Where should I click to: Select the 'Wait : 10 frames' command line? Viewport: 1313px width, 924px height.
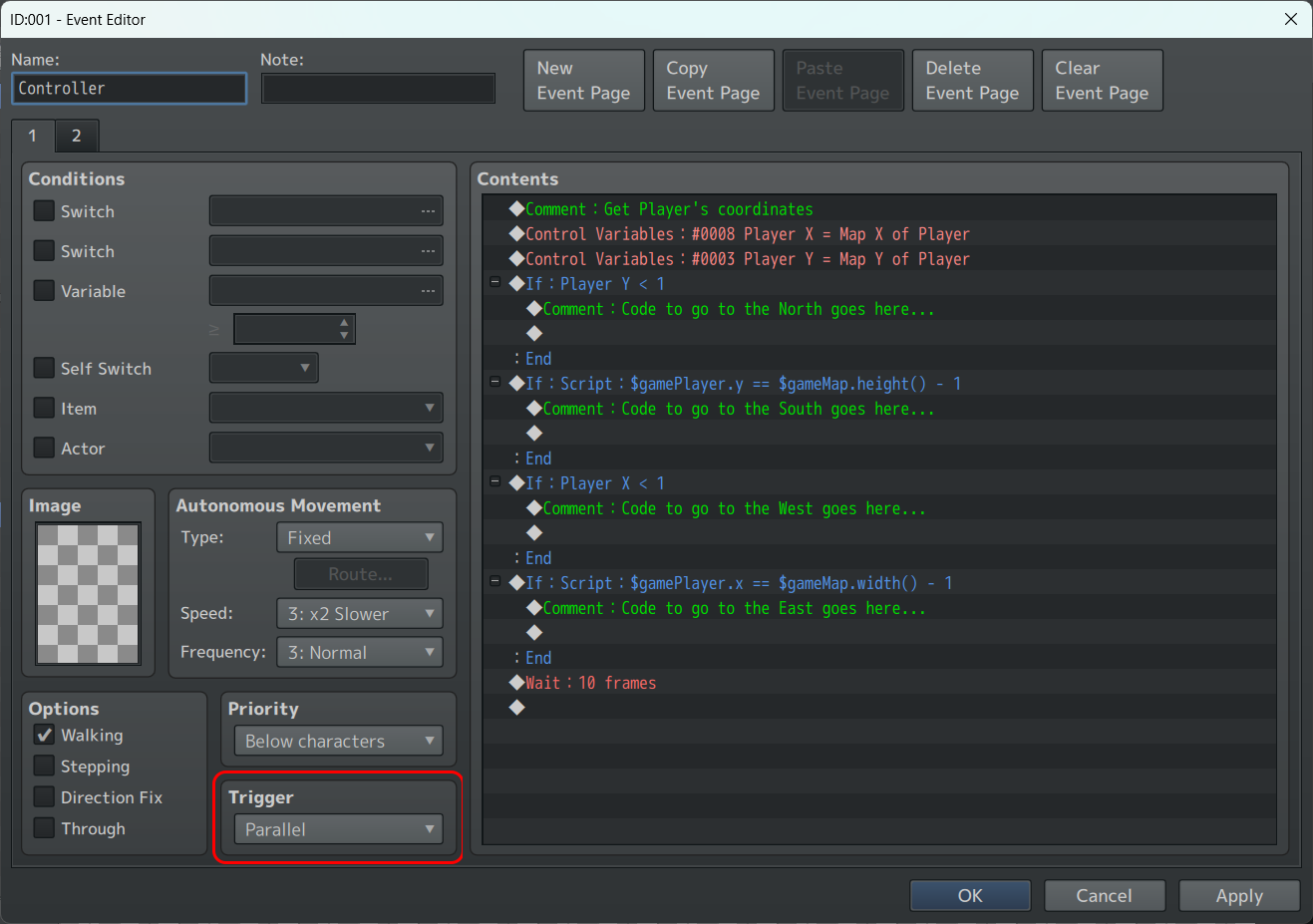(x=590, y=683)
